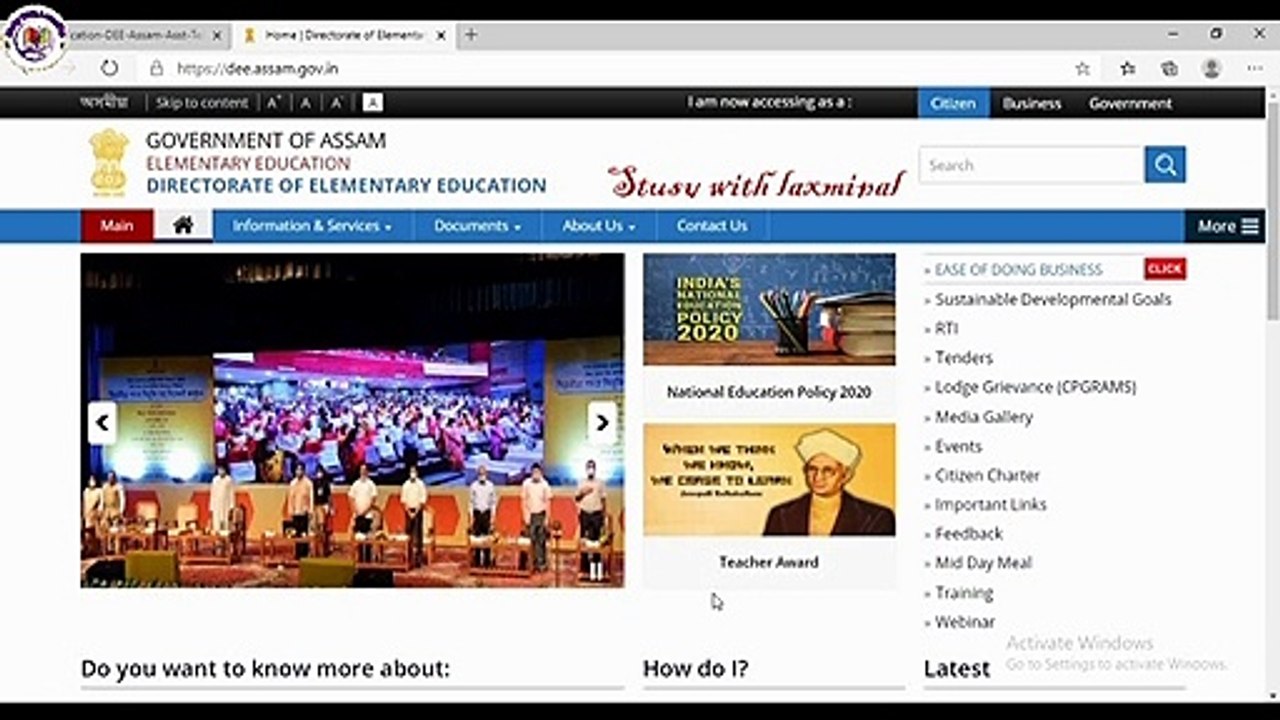Open the Media Gallery link

984,416
